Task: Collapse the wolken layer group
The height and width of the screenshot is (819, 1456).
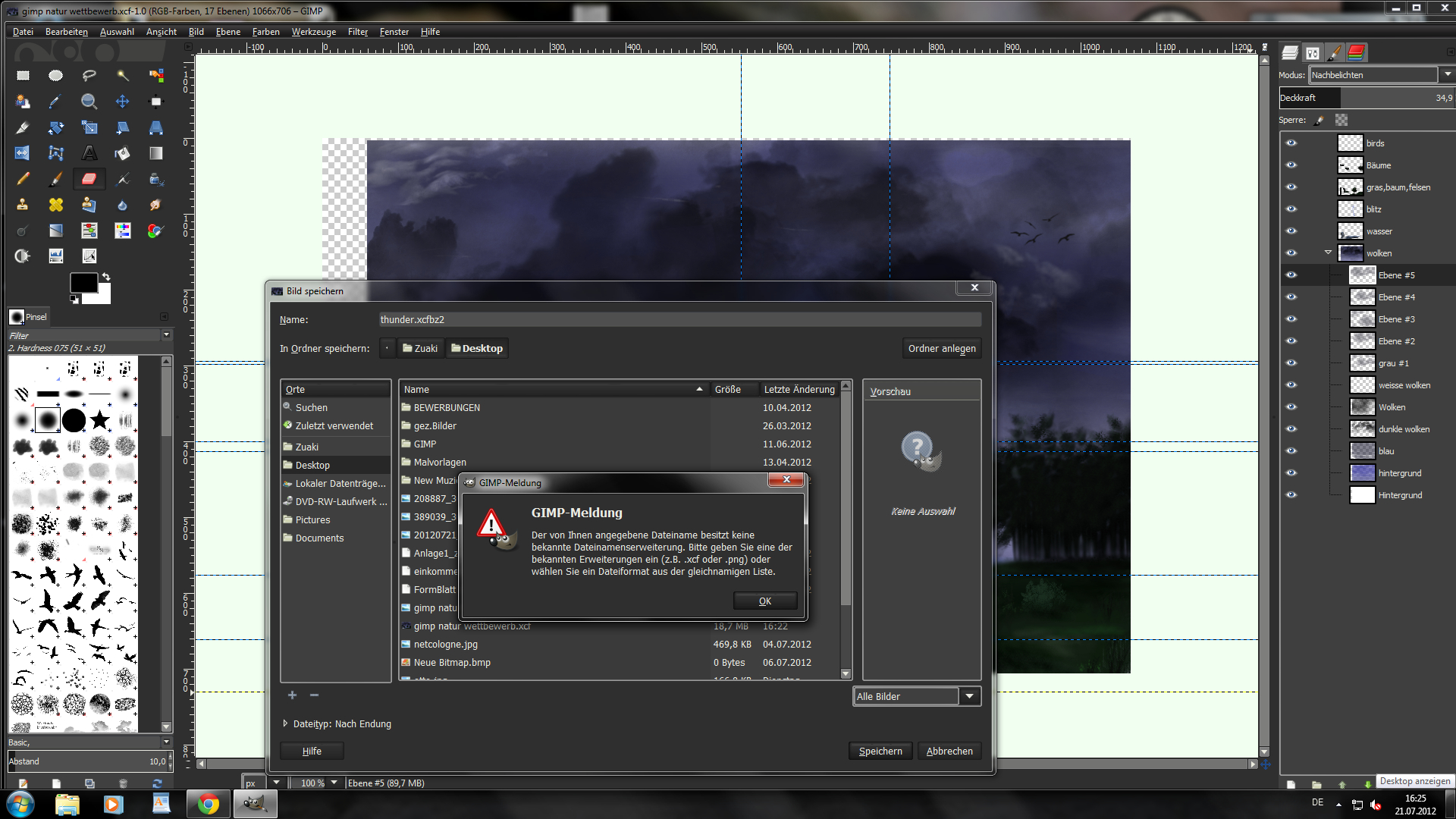Action: 1328,253
